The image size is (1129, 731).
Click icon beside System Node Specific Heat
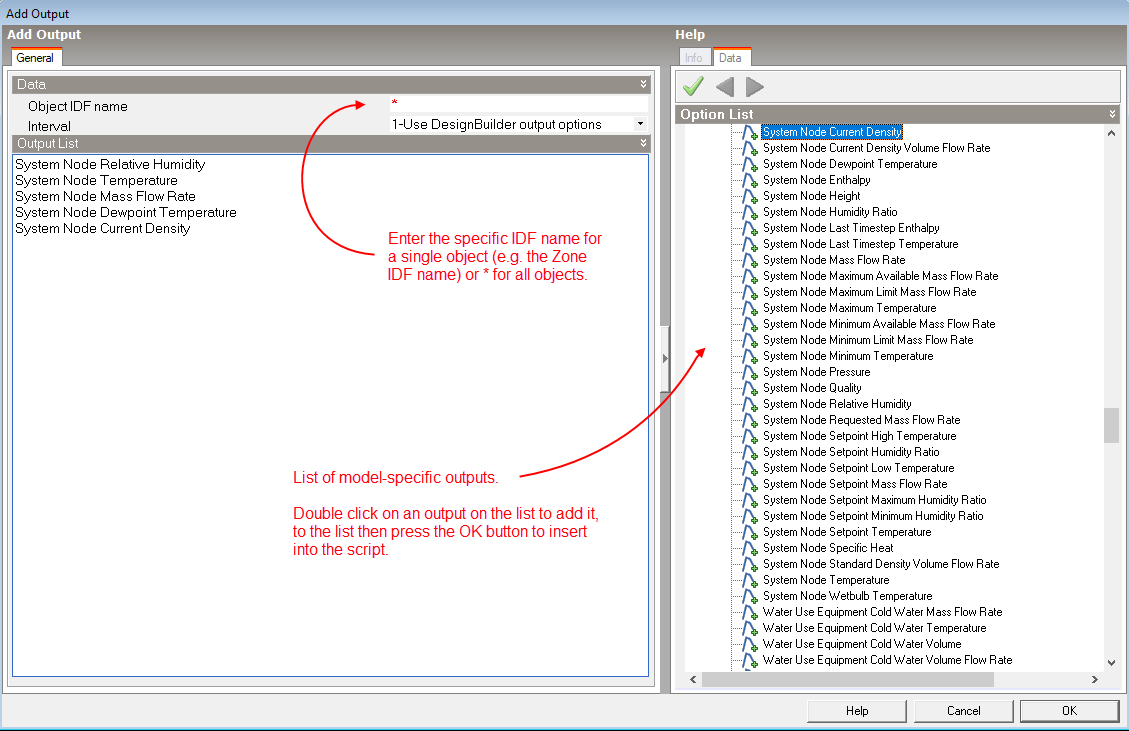tap(749, 548)
